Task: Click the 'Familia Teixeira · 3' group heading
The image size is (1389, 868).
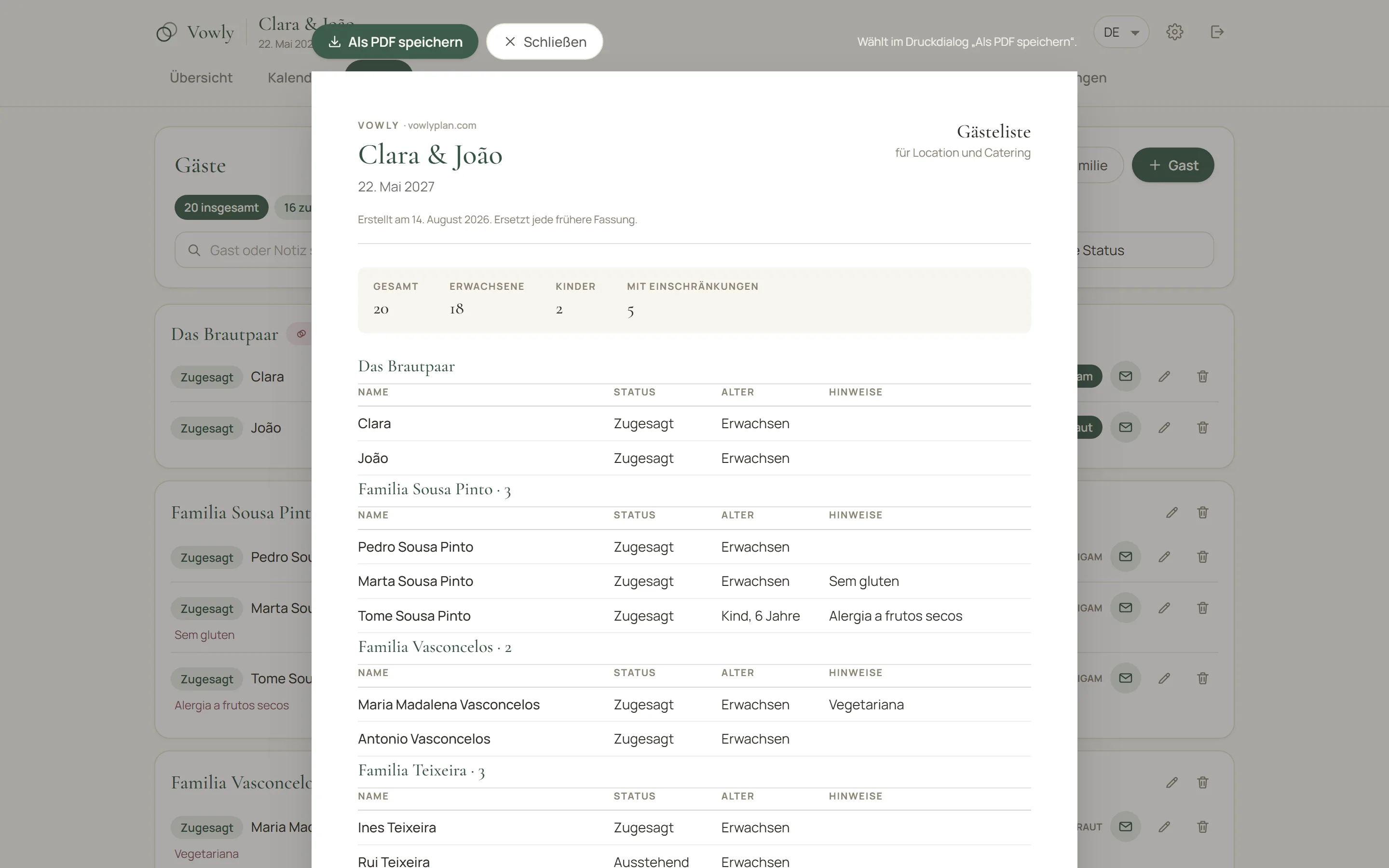Action: 422,771
